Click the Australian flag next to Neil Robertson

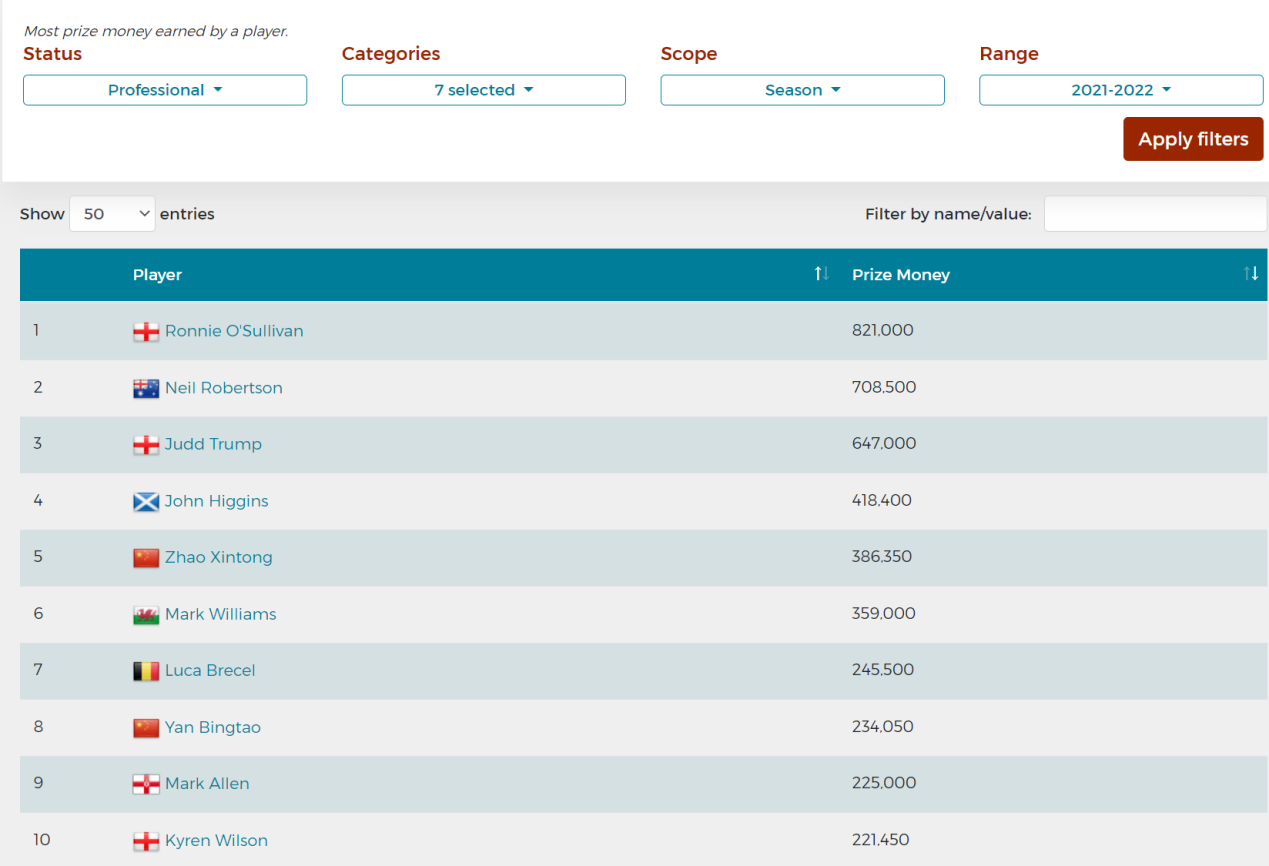tap(146, 389)
